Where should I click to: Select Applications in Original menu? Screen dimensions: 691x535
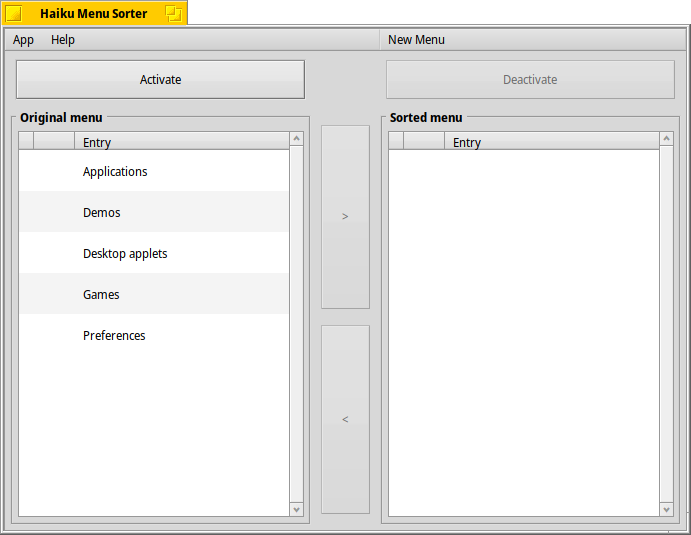[x=154, y=171]
